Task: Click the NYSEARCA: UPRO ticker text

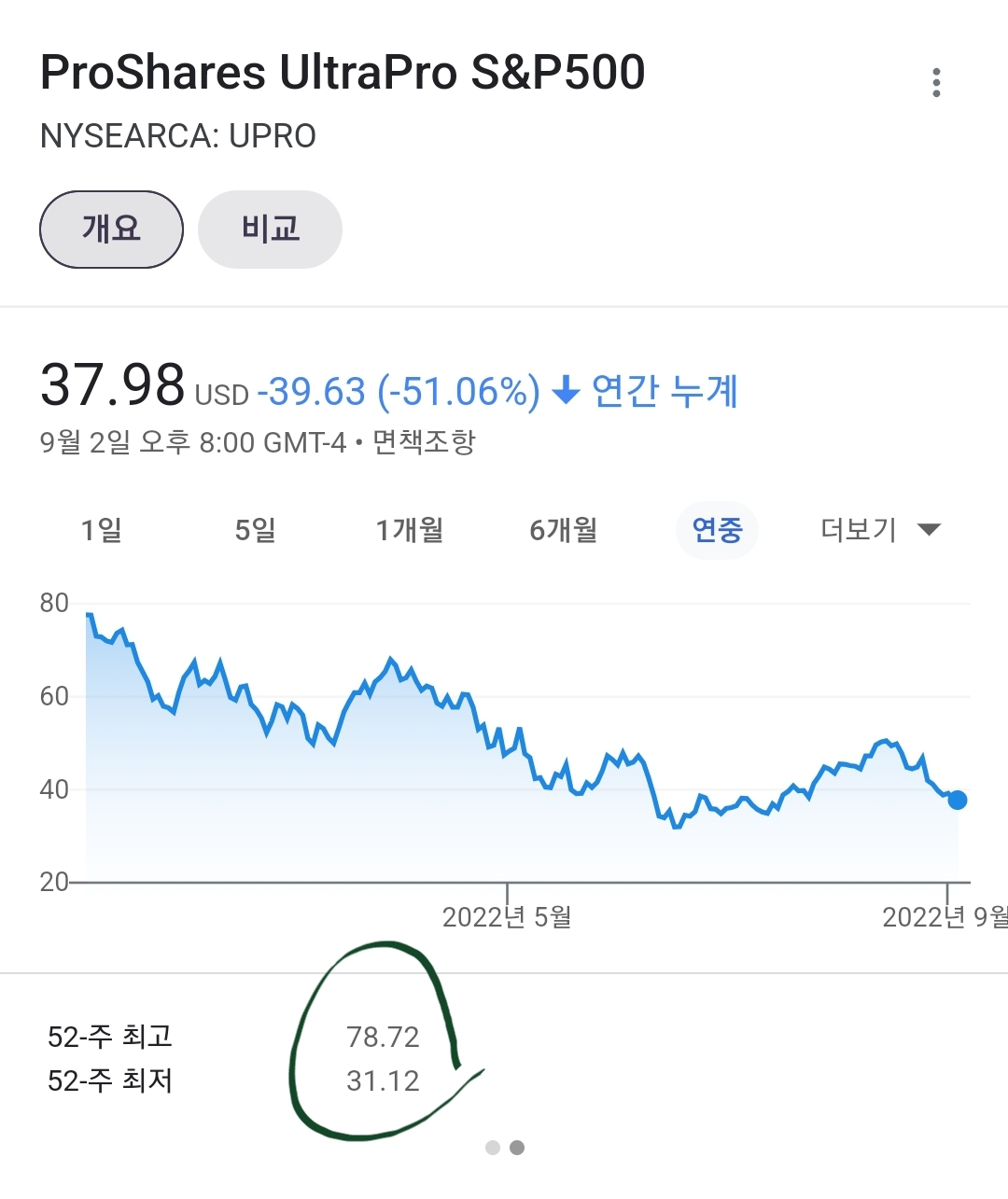Action: (x=178, y=136)
